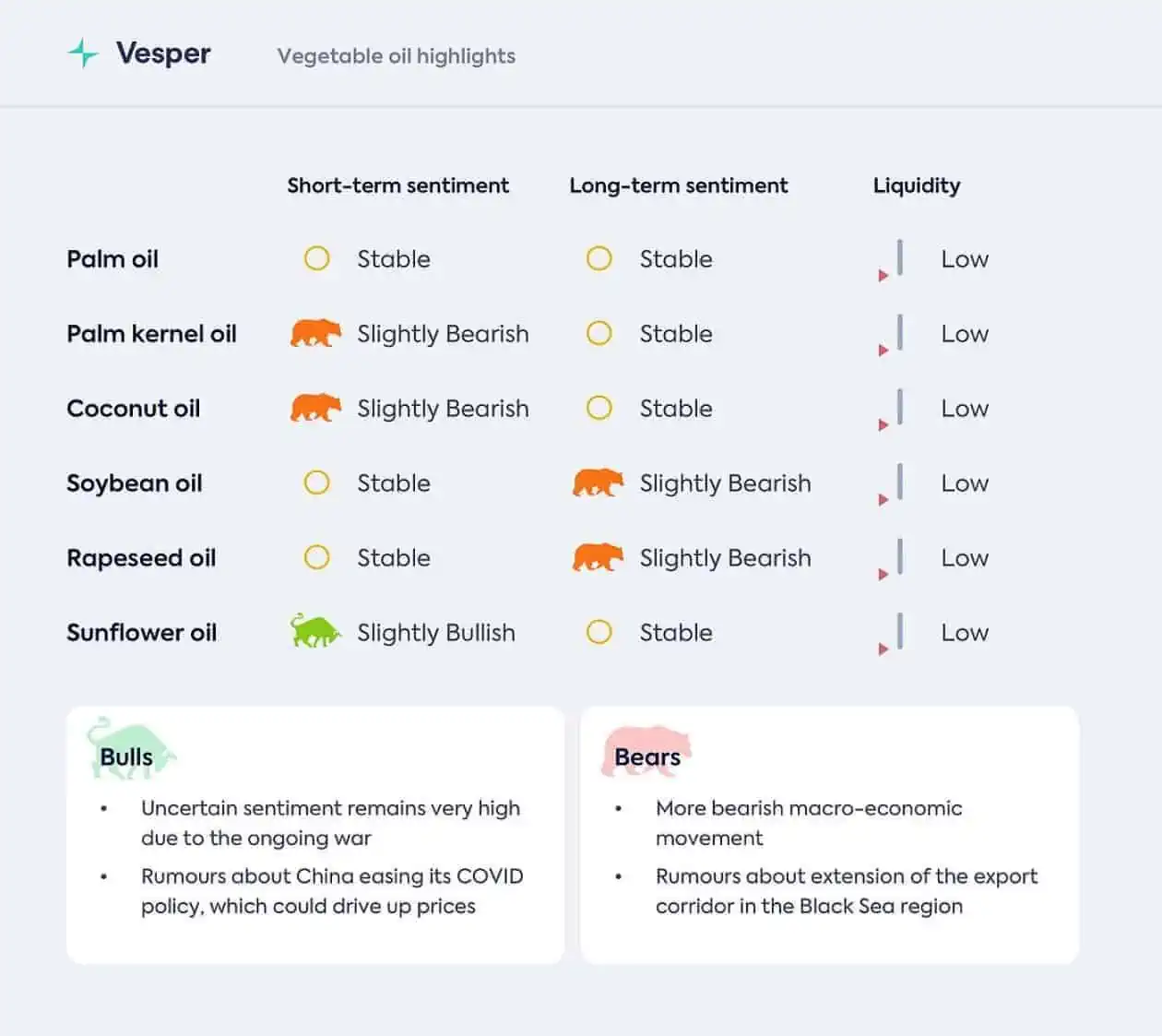The height and width of the screenshot is (1036, 1162).
Task: Click Rapeseed oil long-term bear icon
Action: [x=598, y=557]
